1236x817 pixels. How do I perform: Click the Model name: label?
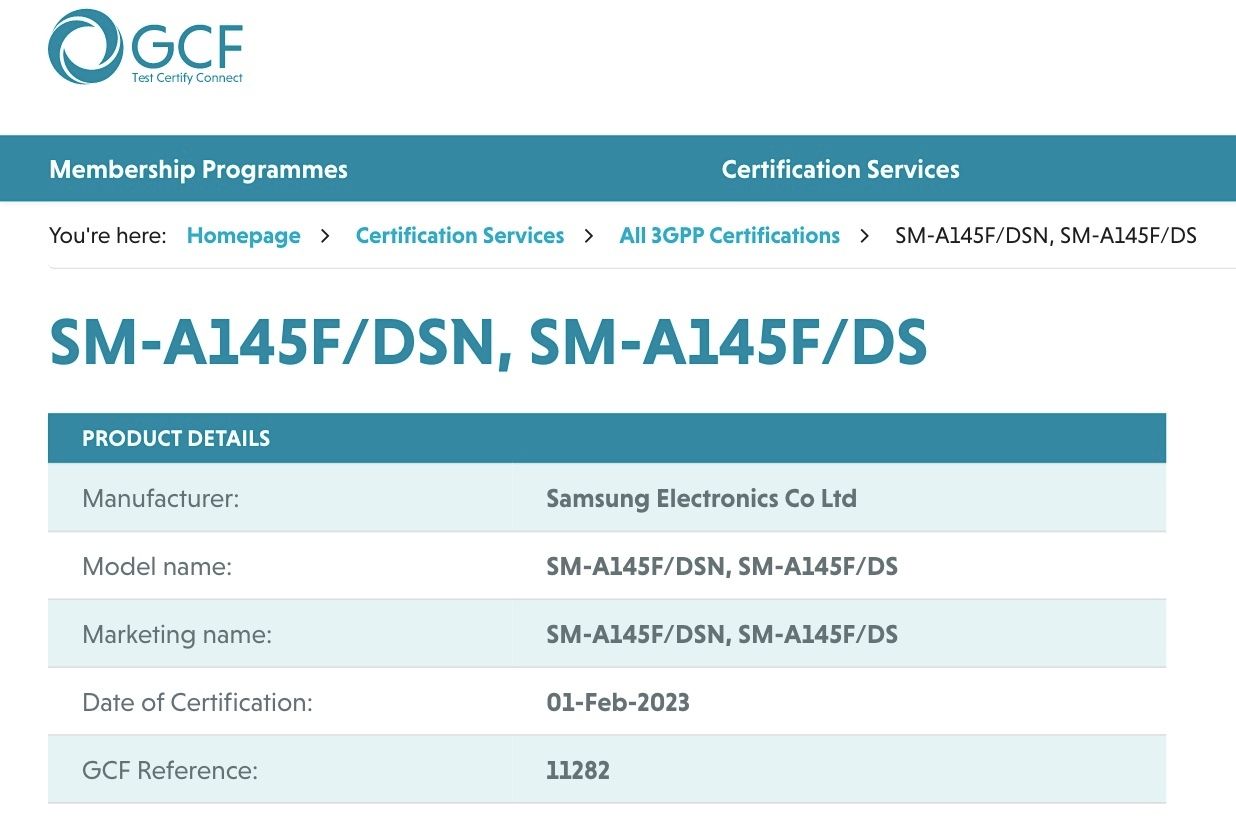tap(156, 567)
